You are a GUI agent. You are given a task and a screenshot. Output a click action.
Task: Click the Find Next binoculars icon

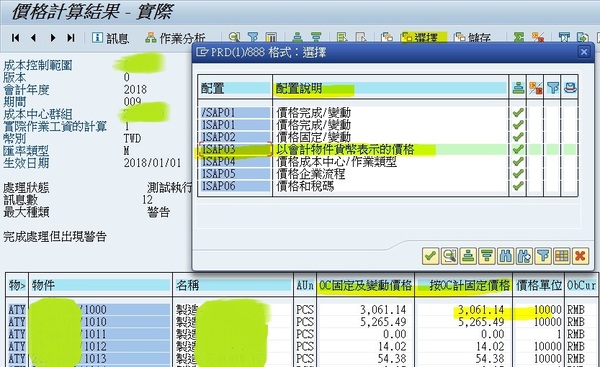click(524, 256)
